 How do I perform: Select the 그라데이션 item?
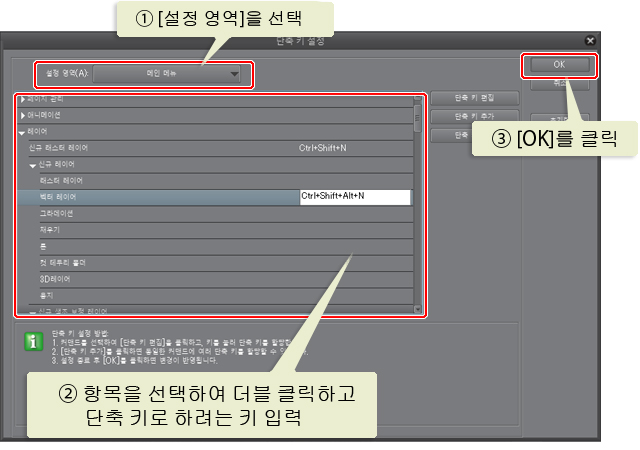coord(58,213)
